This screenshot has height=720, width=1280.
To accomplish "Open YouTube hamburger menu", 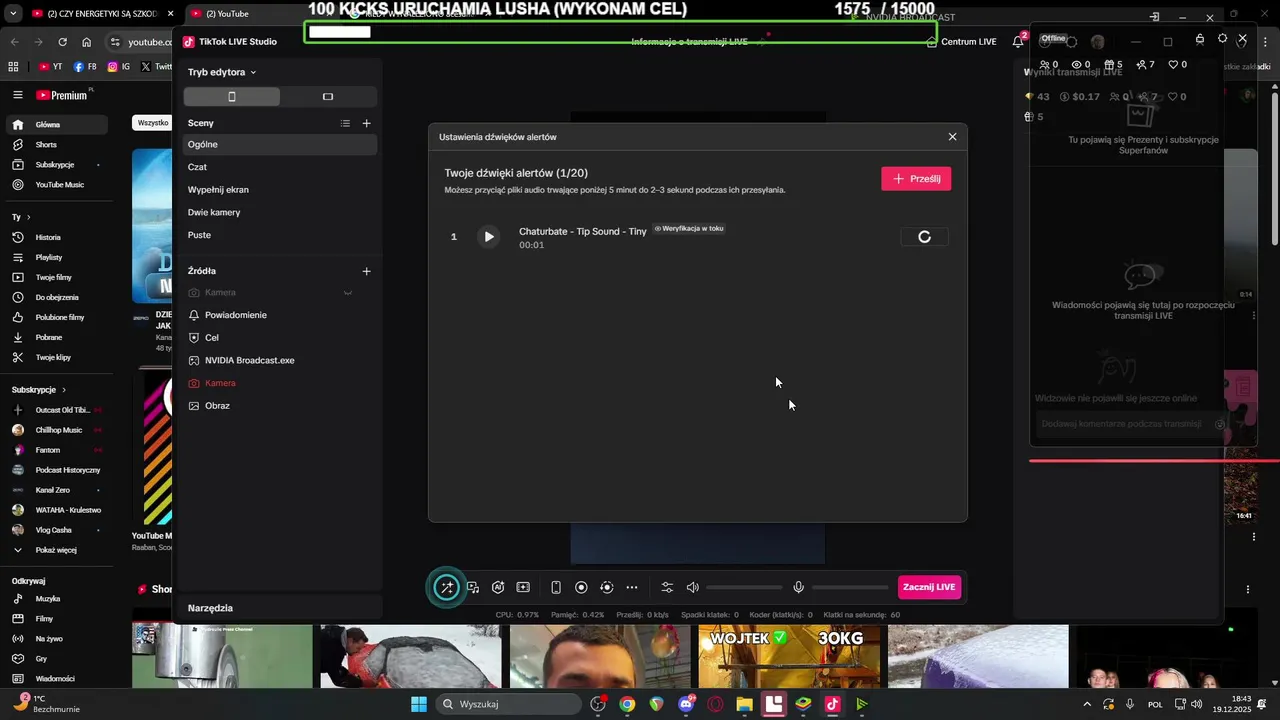I will [x=18, y=95].
